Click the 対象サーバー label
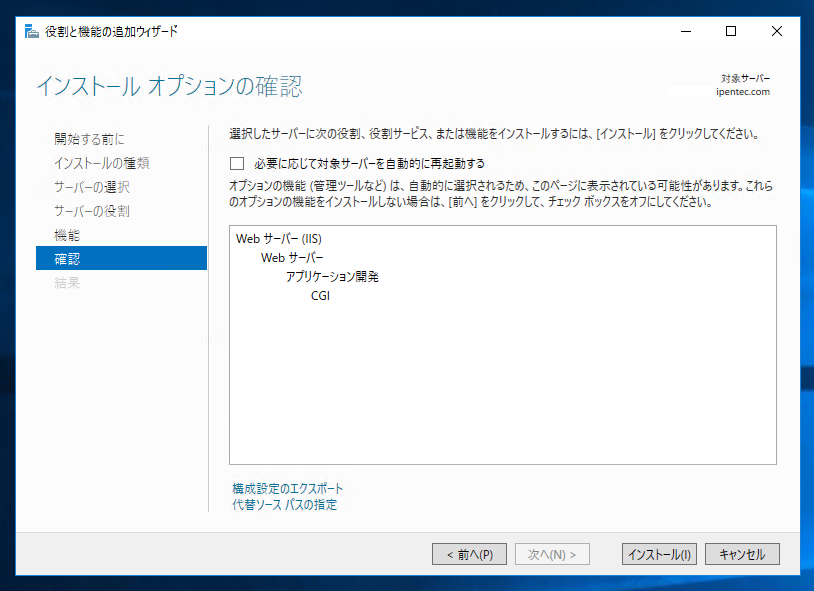 [x=745, y=78]
